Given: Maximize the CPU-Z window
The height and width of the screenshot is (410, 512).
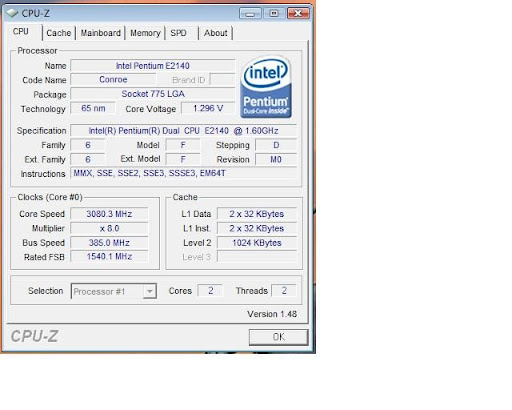Looking at the screenshot, I should (x=274, y=13).
